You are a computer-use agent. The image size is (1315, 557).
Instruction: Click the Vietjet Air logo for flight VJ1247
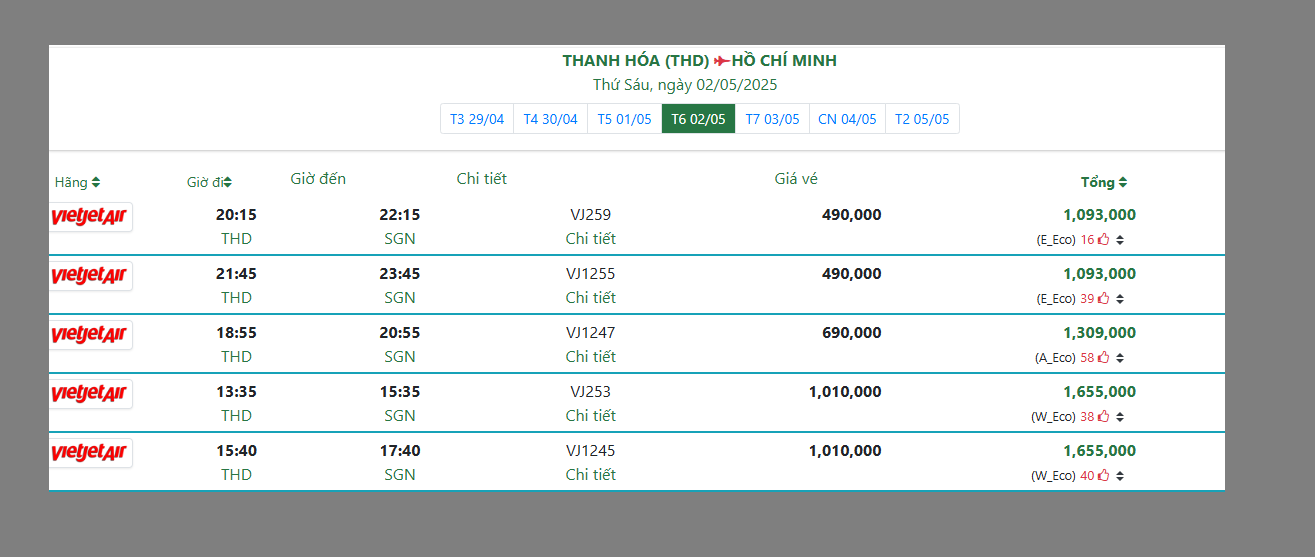click(x=90, y=335)
